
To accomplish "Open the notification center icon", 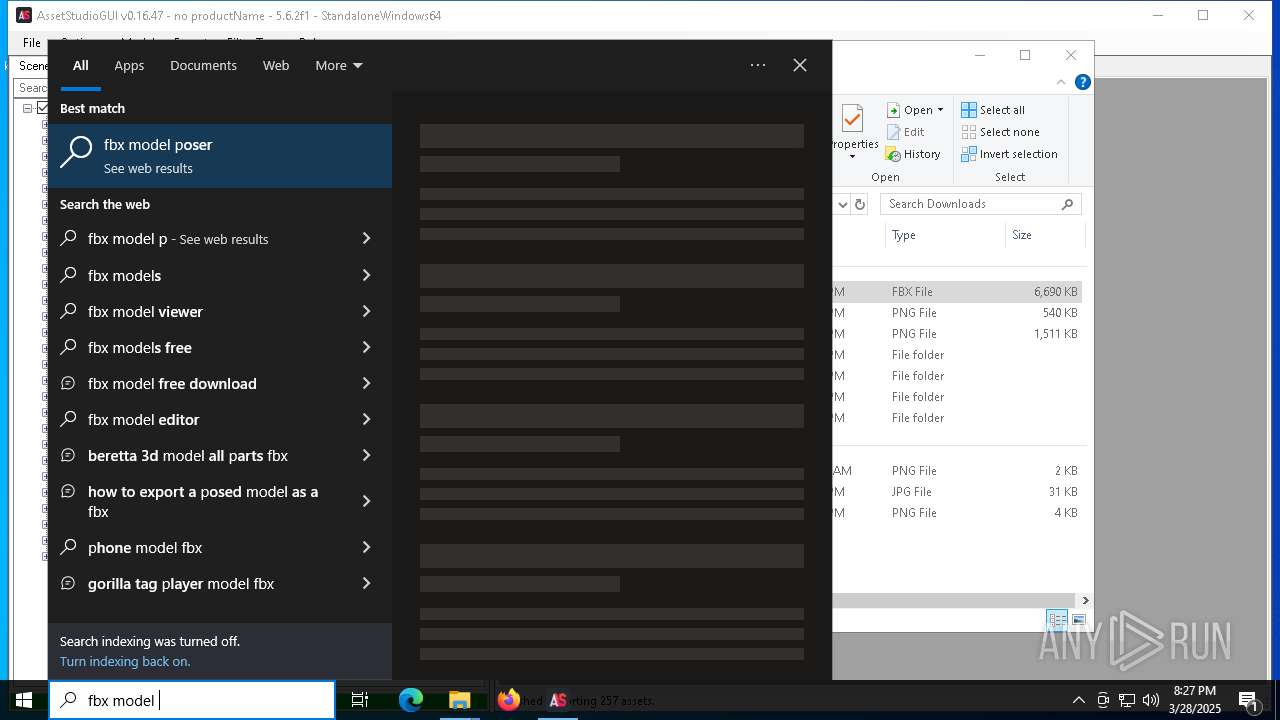I will (x=1248, y=700).
